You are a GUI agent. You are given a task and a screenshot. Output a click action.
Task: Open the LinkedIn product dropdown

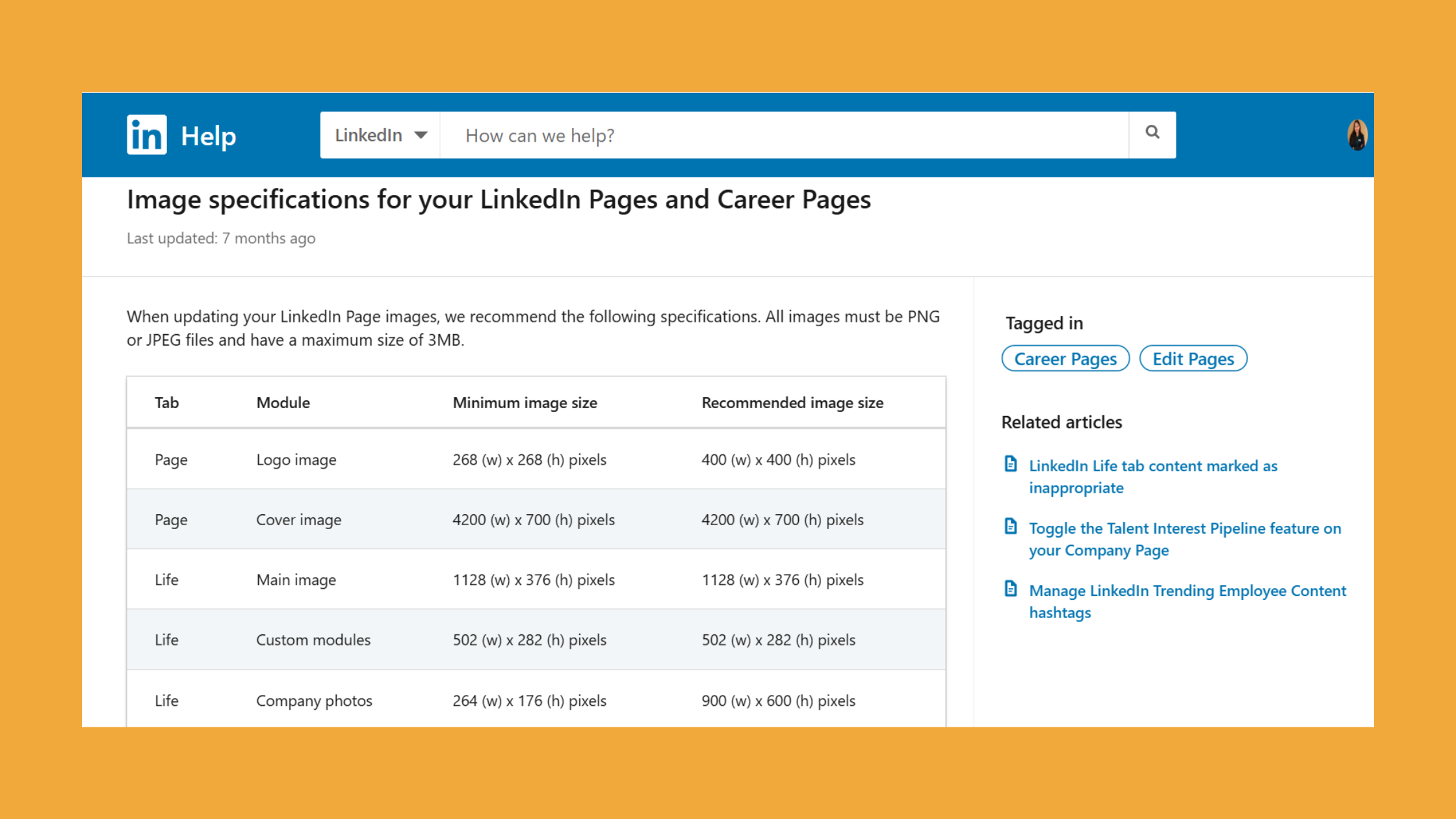tap(380, 135)
